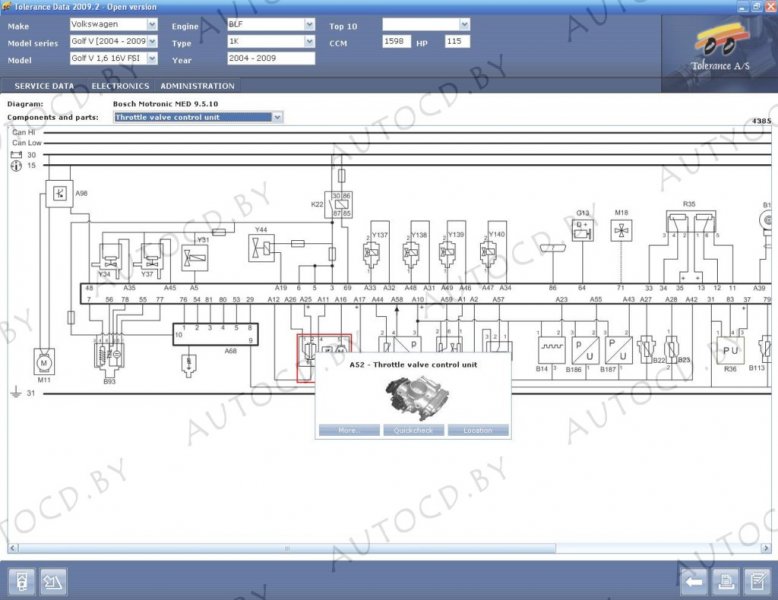Screen dimensions: 778x600
Task: Open the SERVICE DATA tab
Action: coord(44,86)
